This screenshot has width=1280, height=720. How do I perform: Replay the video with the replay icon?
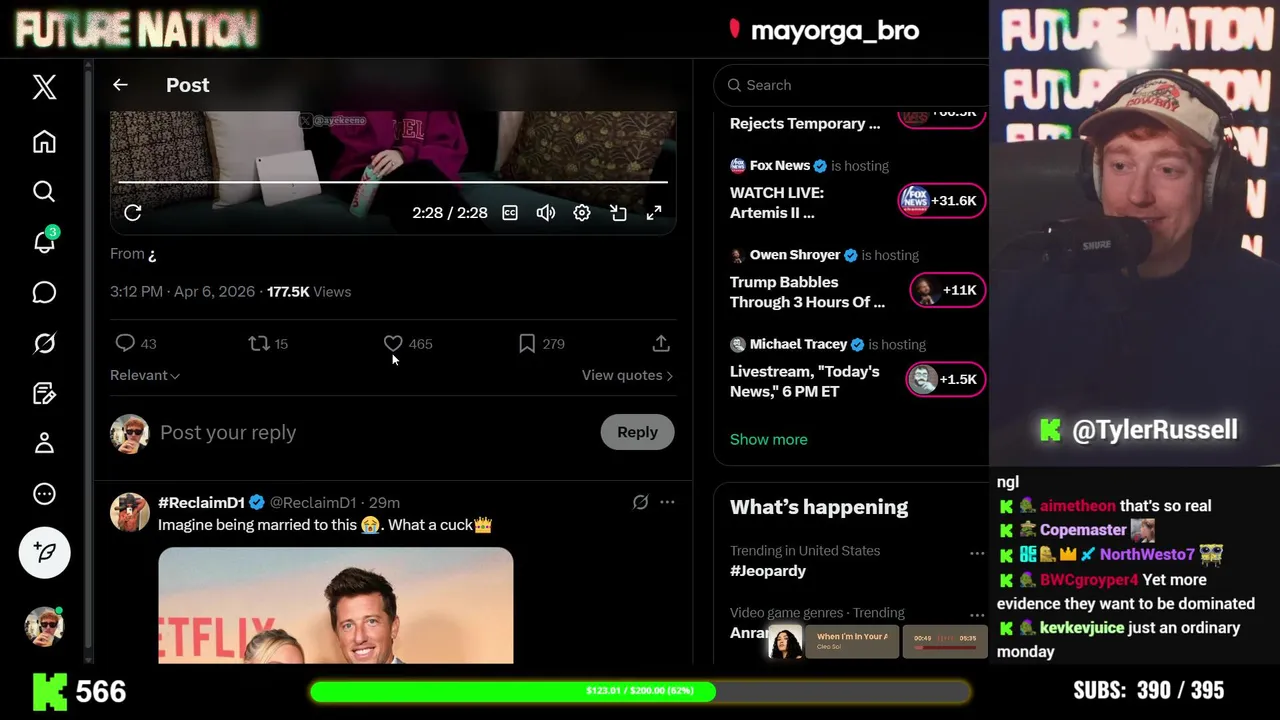(133, 213)
